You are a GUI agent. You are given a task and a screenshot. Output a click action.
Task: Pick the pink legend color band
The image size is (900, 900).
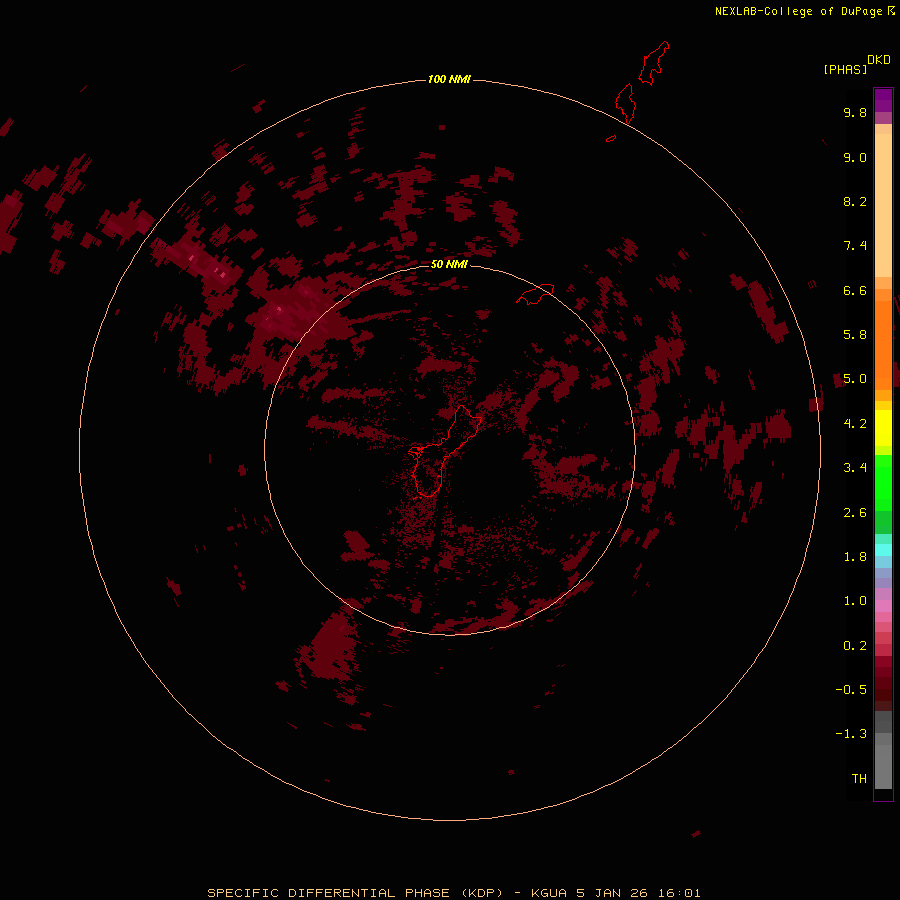pyautogui.click(x=883, y=606)
